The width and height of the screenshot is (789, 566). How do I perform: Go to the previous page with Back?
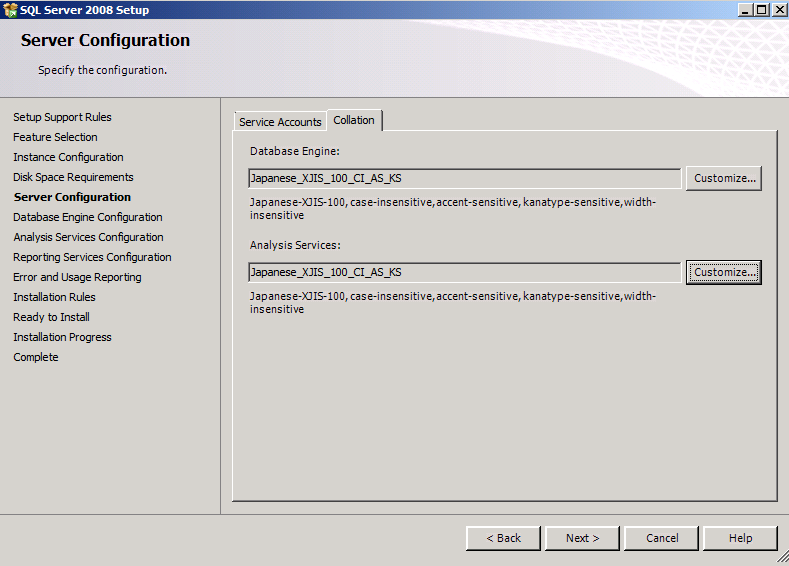point(504,538)
